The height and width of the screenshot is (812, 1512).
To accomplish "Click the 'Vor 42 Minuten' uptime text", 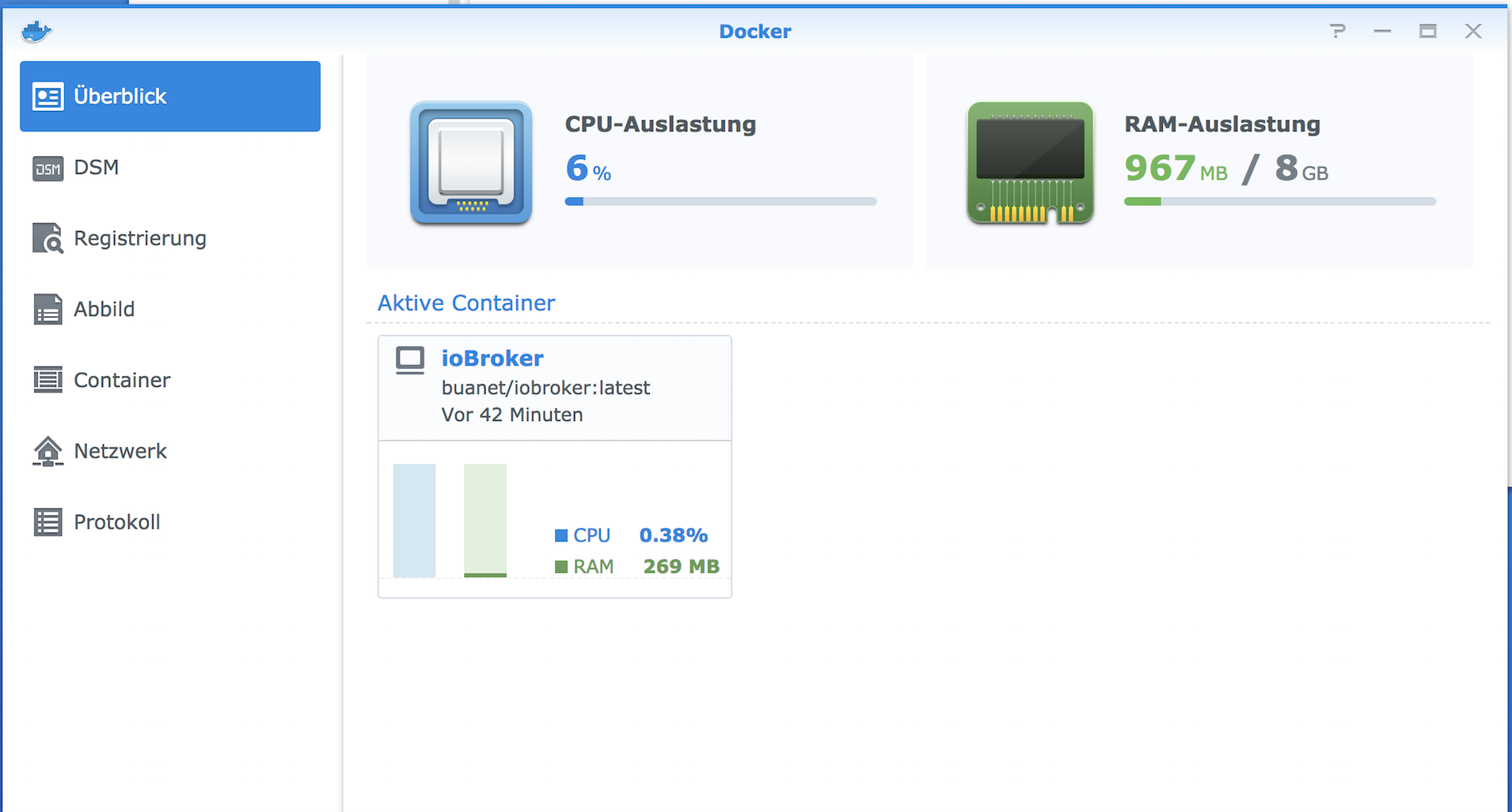I will coord(512,415).
